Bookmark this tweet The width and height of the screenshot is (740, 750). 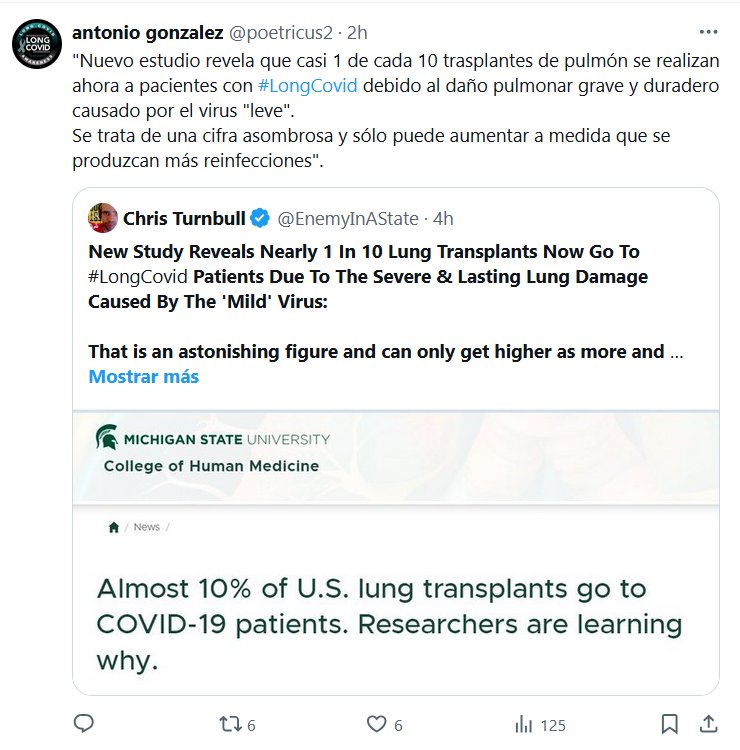(669, 724)
